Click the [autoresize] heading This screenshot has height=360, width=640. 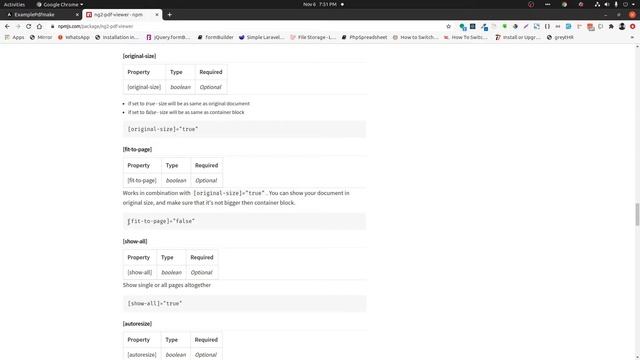point(137,324)
